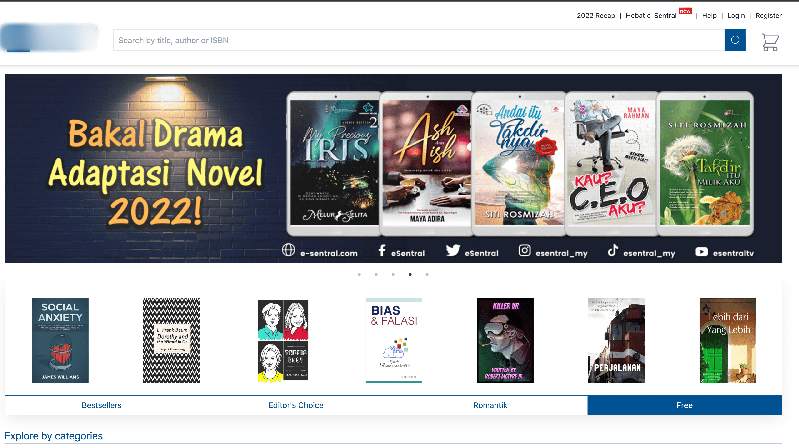Click the Facebook icon in banner

tap(382, 250)
